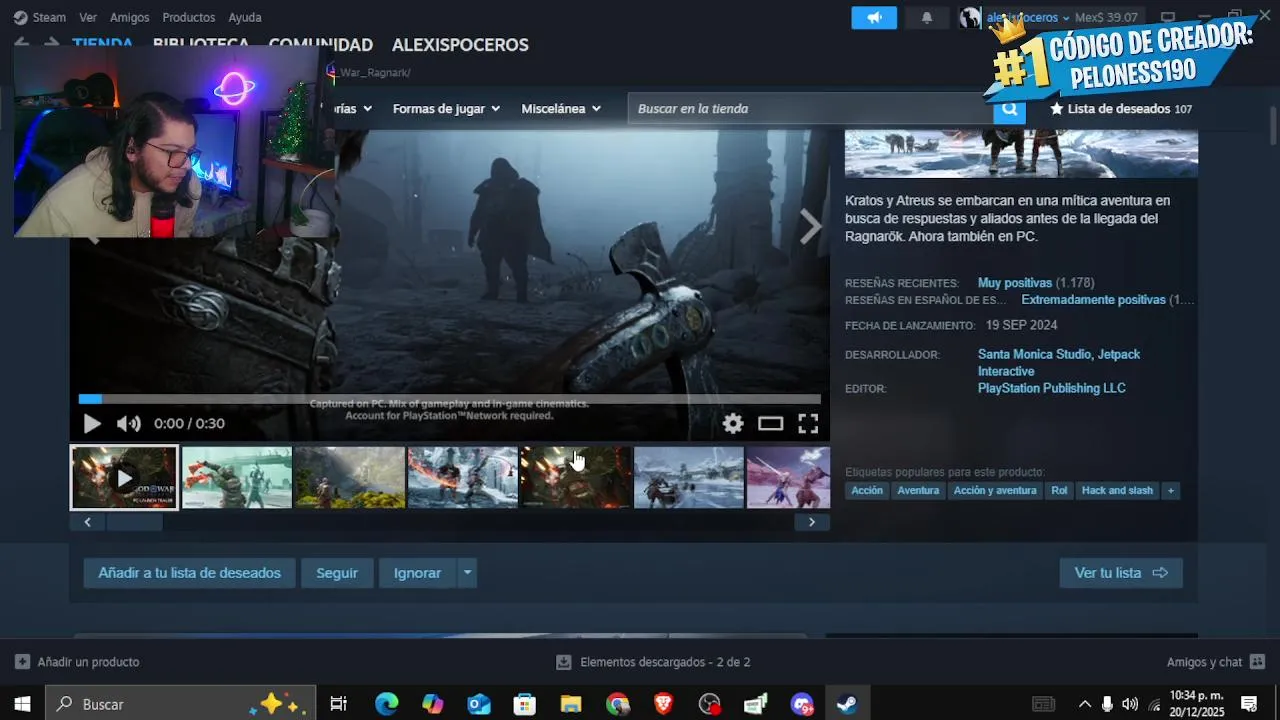Open Amigos y chat
1280x720 pixels.
pos(1216,662)
